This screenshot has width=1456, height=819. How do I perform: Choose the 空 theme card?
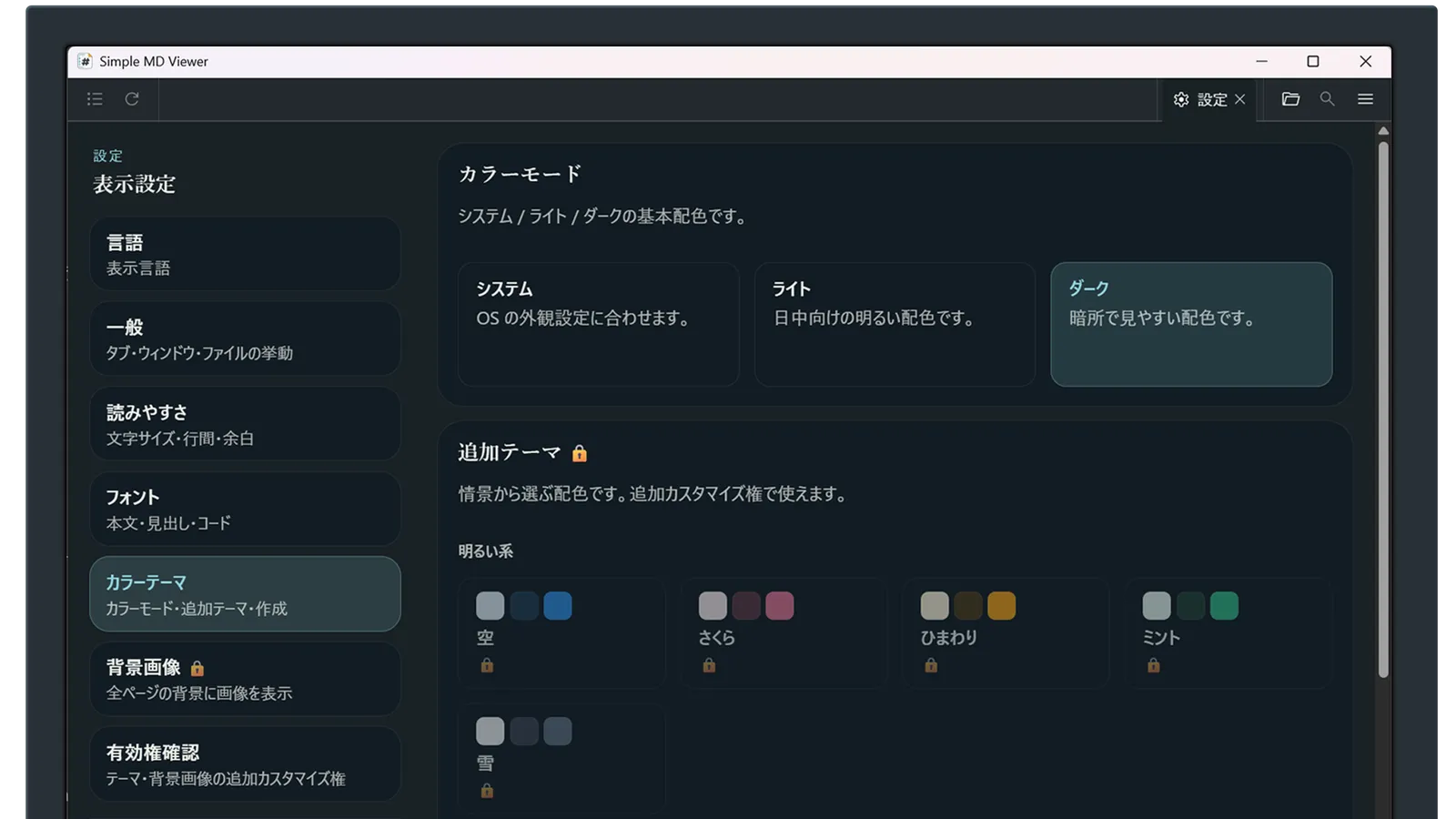coord(561,633)
